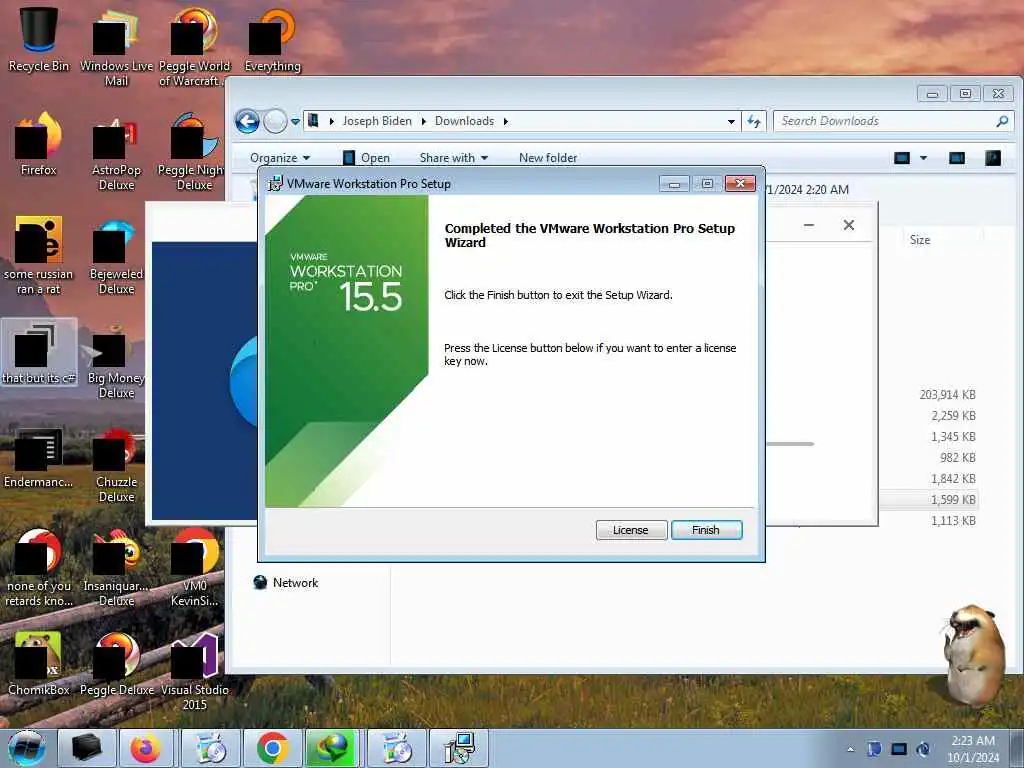1024x768 pixels.
Task: Select 'none of you...' desktop icon
Action: (39, 568)
